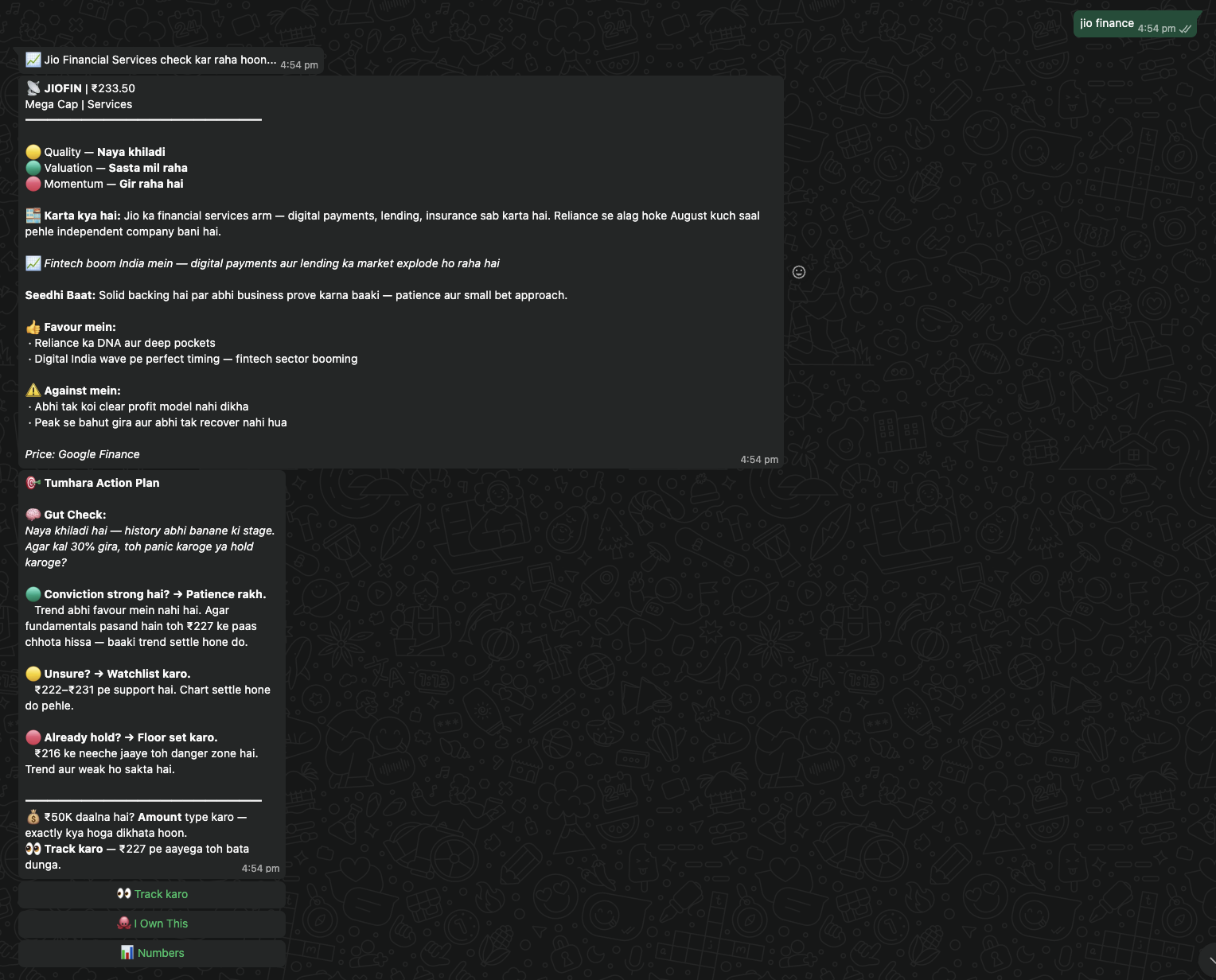Click the bank building emoji beside Karta kya hai
Viewport: 1216px width, 980px height.
tap(33, 215)
